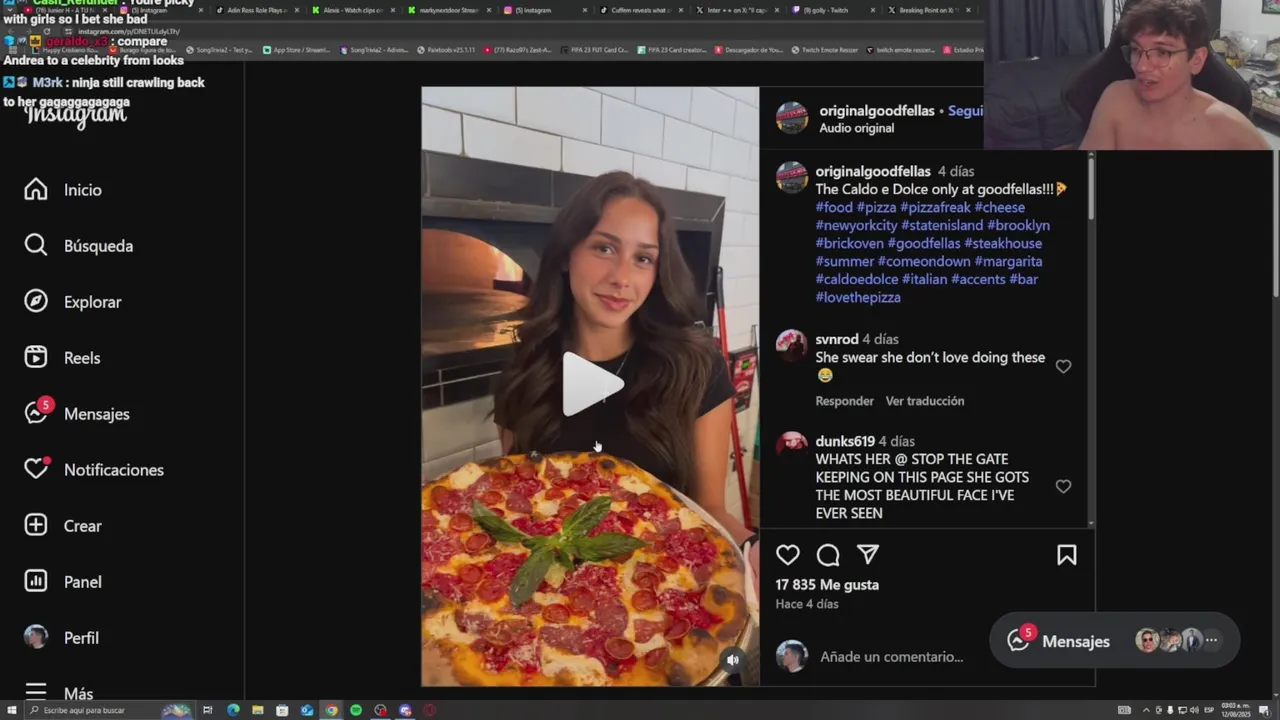
Task: Like dunks619's comment
Action: 1063,486
